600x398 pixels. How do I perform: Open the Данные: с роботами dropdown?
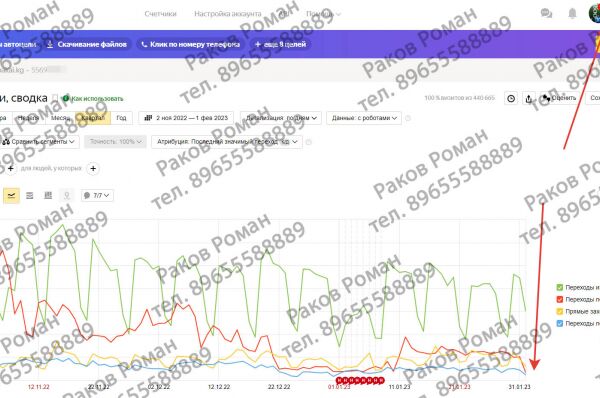[x=364, y=118]
